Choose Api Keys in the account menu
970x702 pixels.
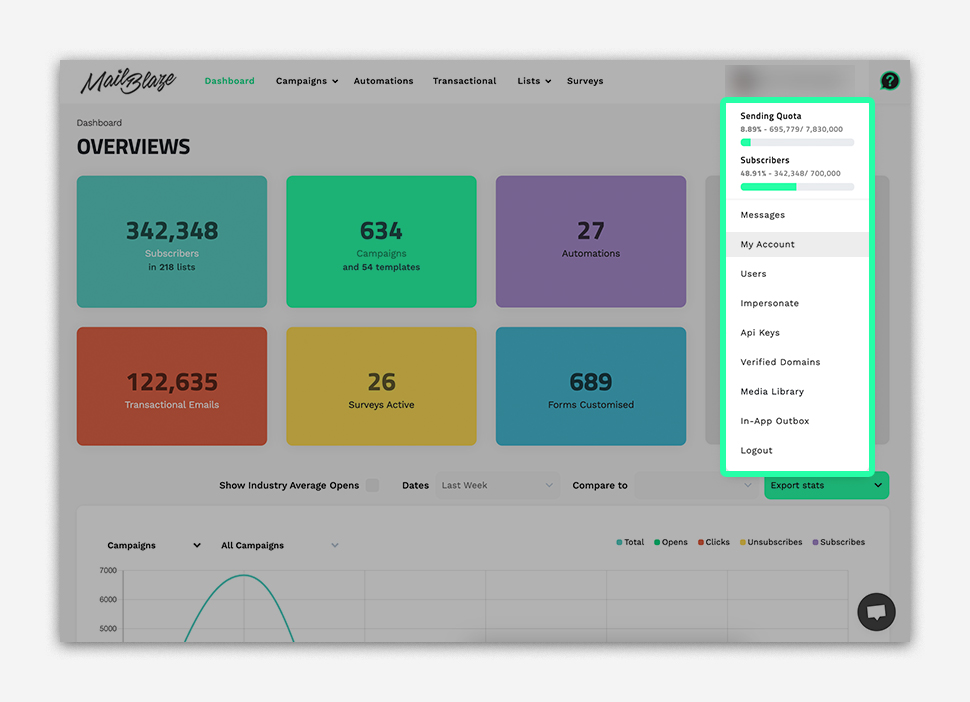pyautogui.click(x=760, y=333)
